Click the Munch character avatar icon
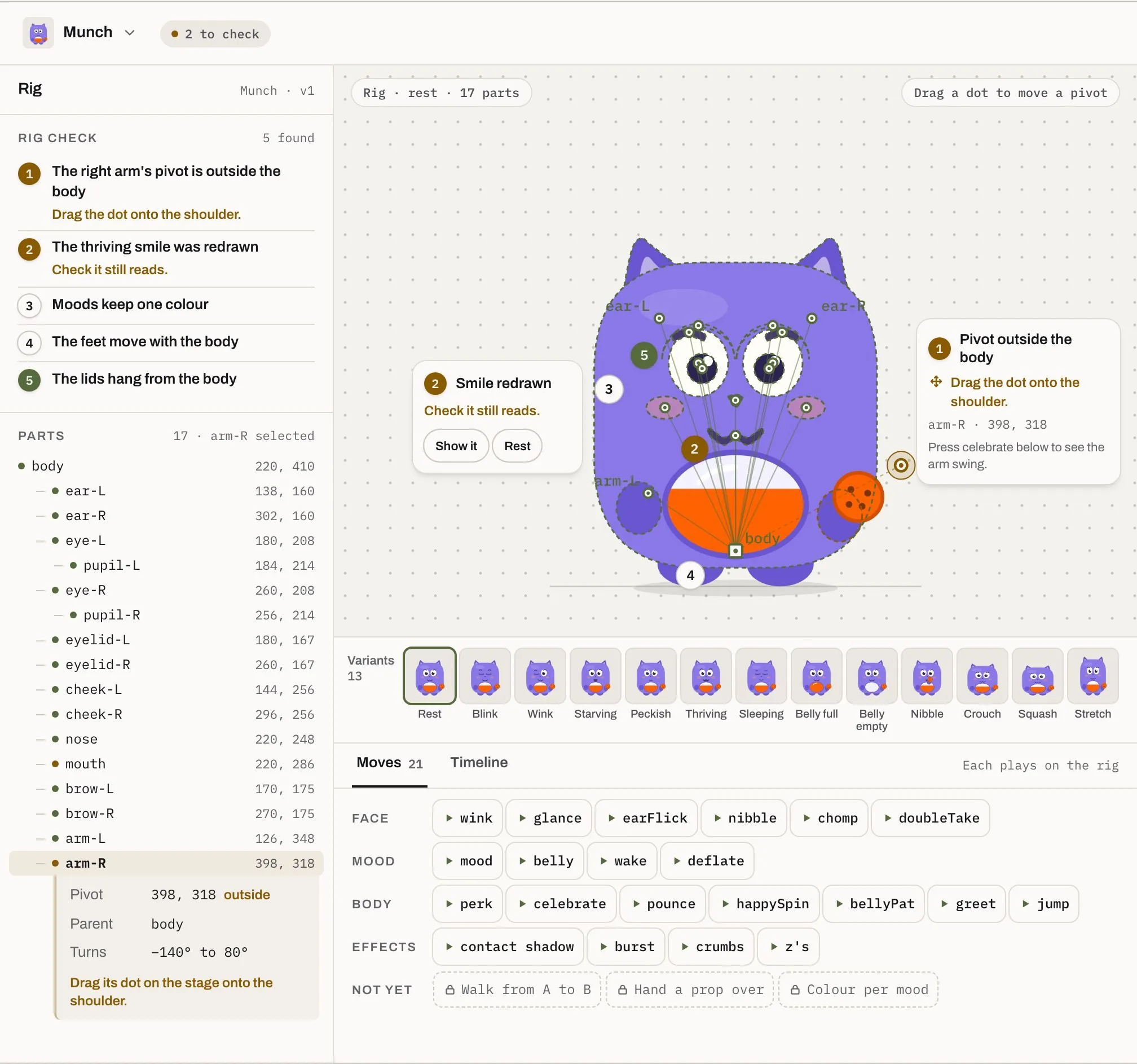Viewport: 1137px width, 1064px height. pyautogui.click(x=38, y=33)
